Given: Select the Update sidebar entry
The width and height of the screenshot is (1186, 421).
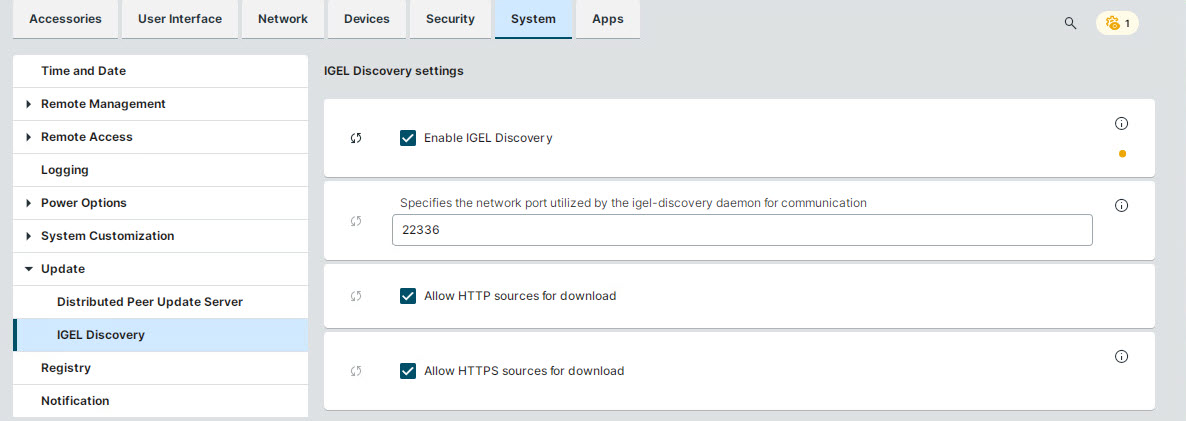Looking at the screenshot, I should tap(160, 269).
